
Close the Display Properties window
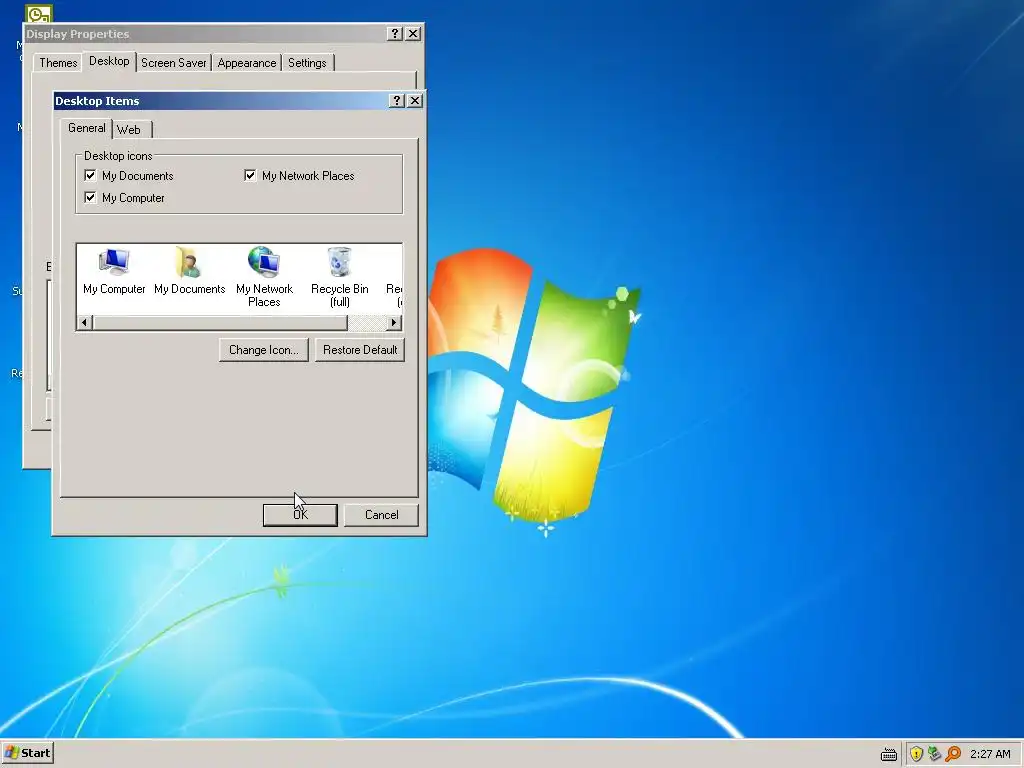pyautogui.click(x=413, y=33)
